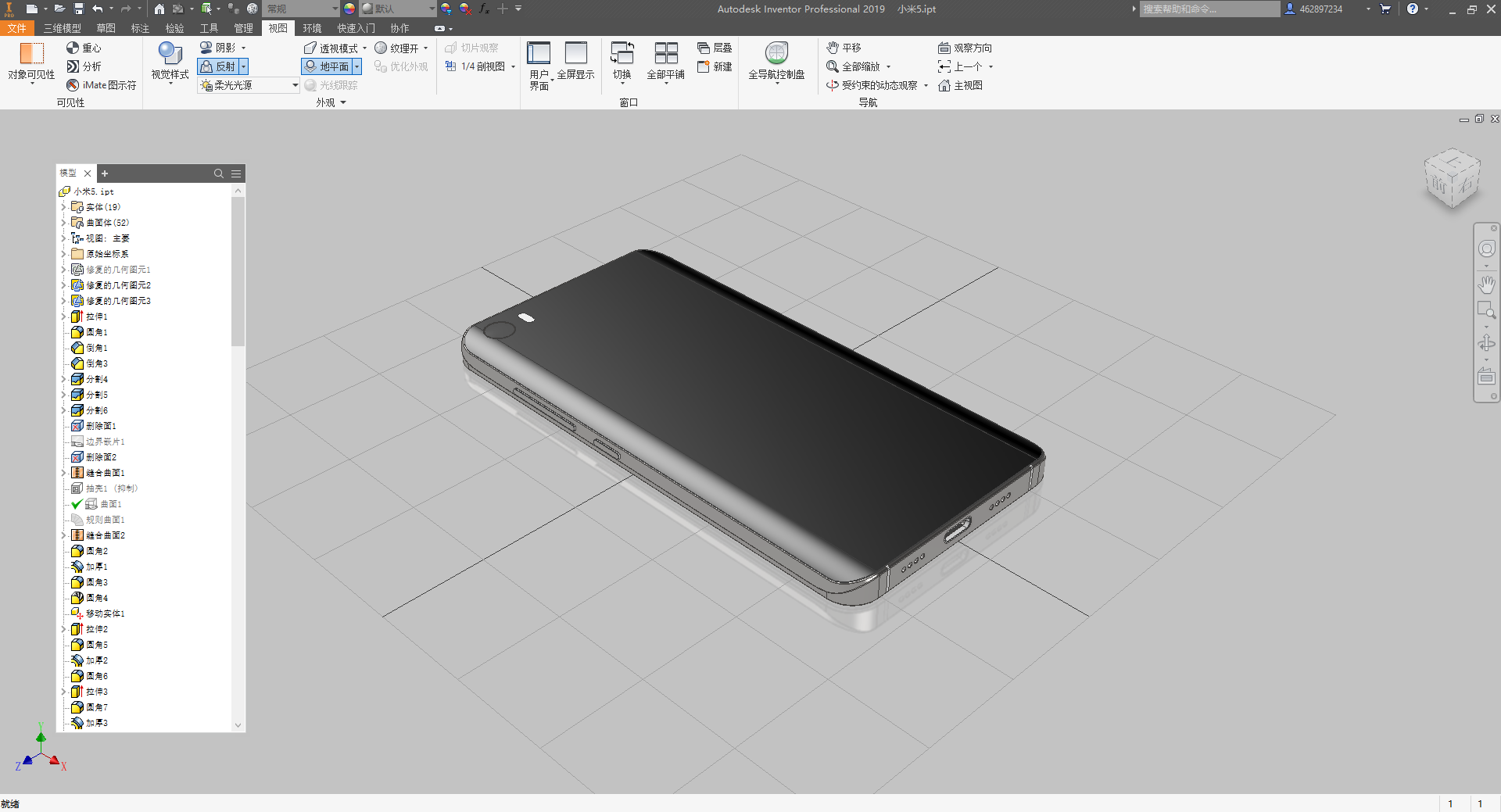The height and width of the screenshot is (812, 1501).
Task: Expand the 实体(19) node in browser
Action: (64, 206)
